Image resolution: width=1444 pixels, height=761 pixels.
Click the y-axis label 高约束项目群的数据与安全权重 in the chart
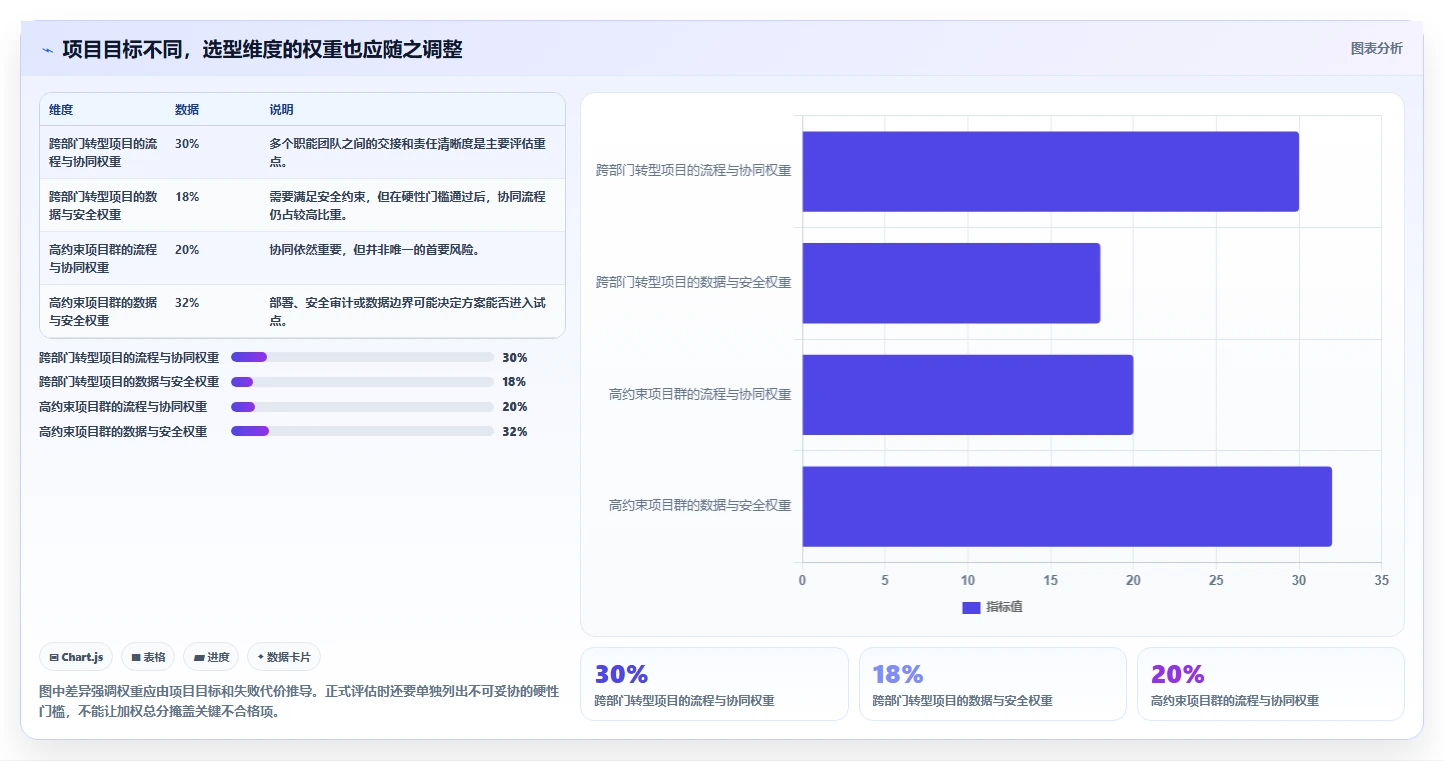click(x=700, y=506)
